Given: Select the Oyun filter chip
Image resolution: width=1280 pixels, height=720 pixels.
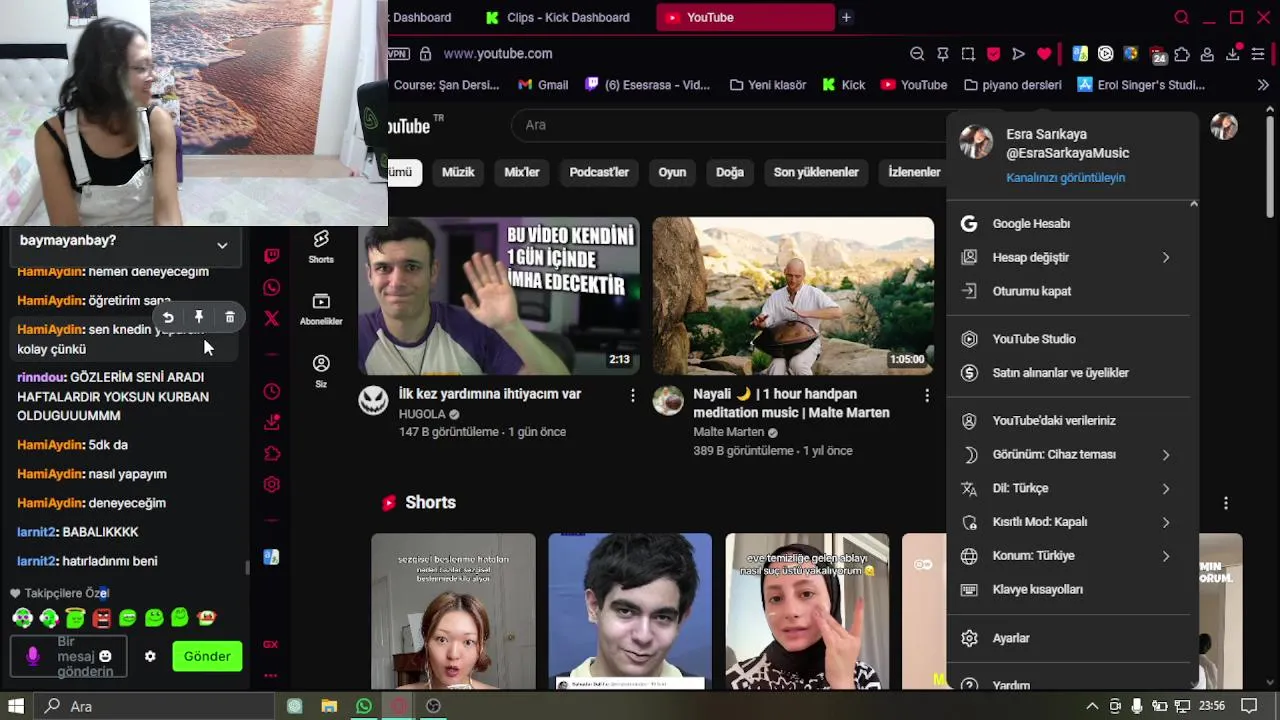Looking at the screenshot, I should [x=672, y=172].
